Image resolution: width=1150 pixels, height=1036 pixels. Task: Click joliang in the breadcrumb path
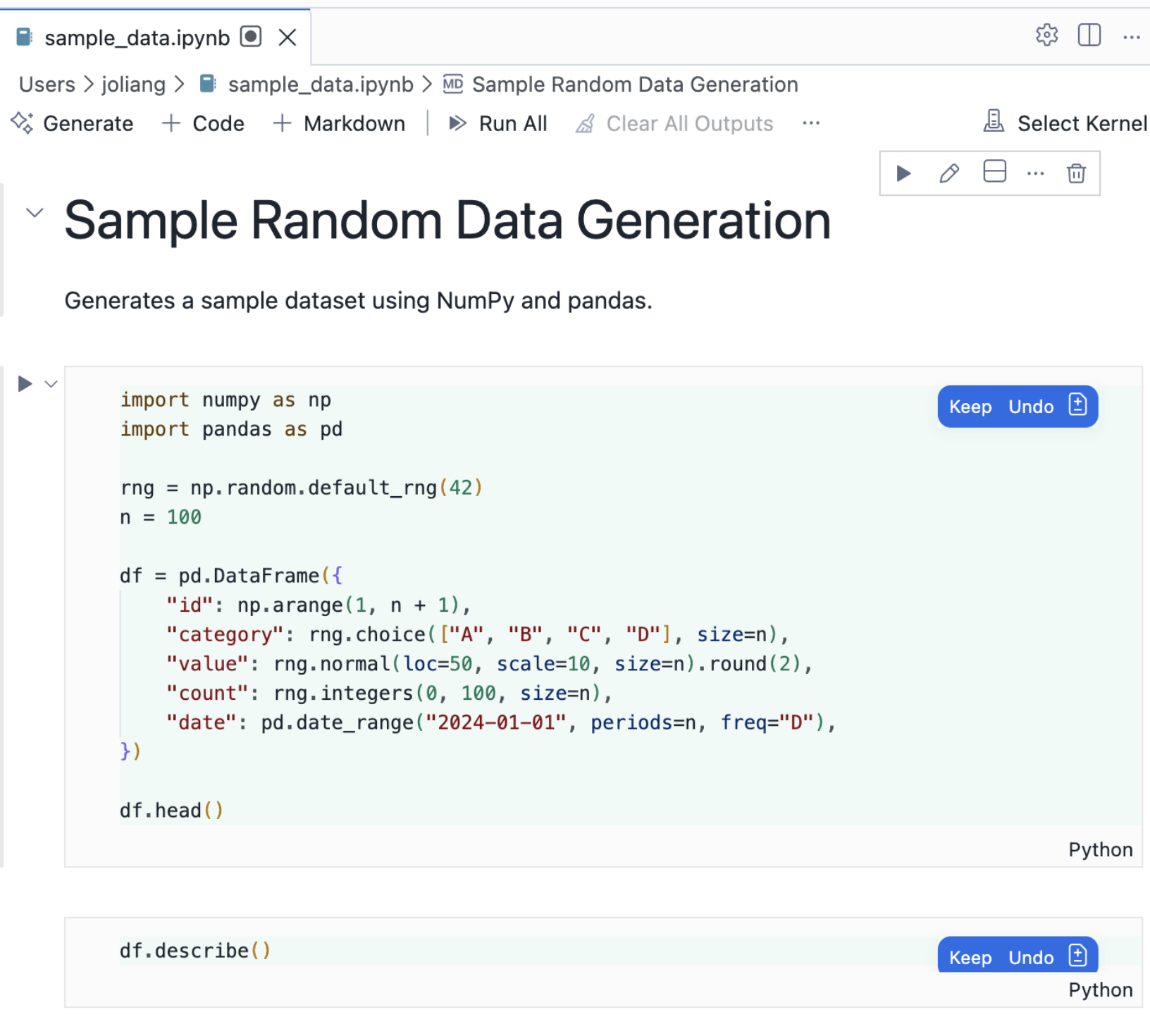[x=133, y=85]
